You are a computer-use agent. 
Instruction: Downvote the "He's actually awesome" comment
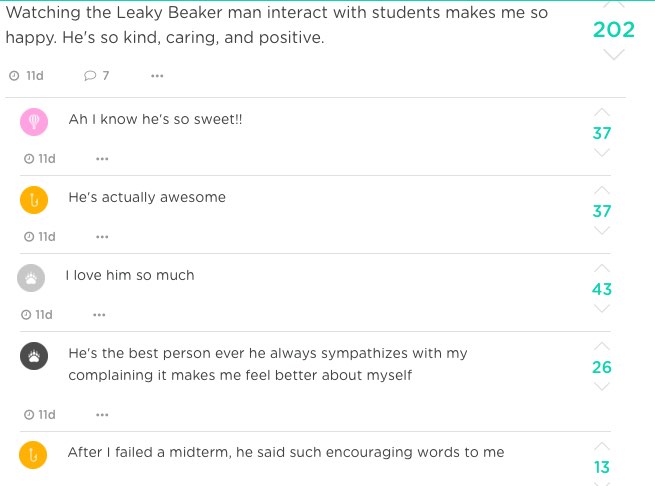[601, 231]
